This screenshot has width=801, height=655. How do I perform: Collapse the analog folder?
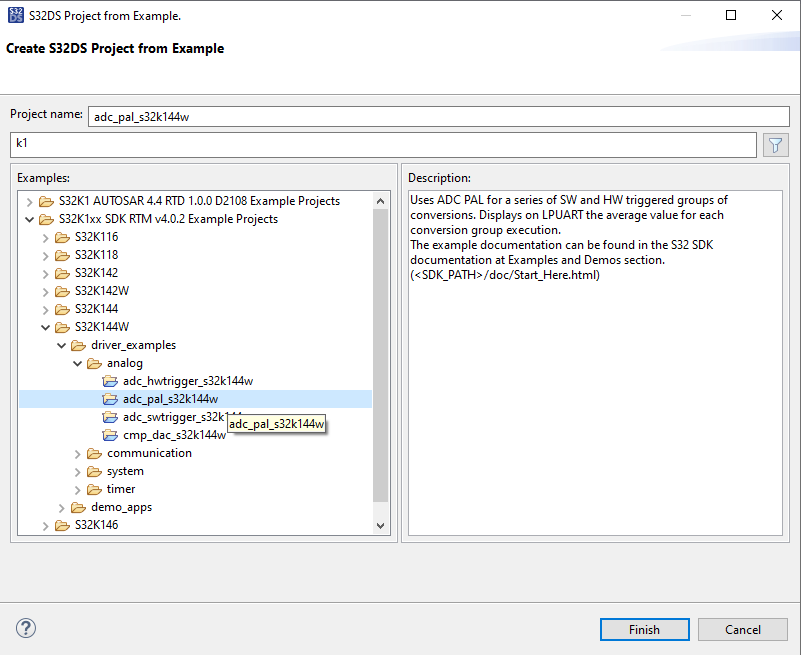click(78, 363)
